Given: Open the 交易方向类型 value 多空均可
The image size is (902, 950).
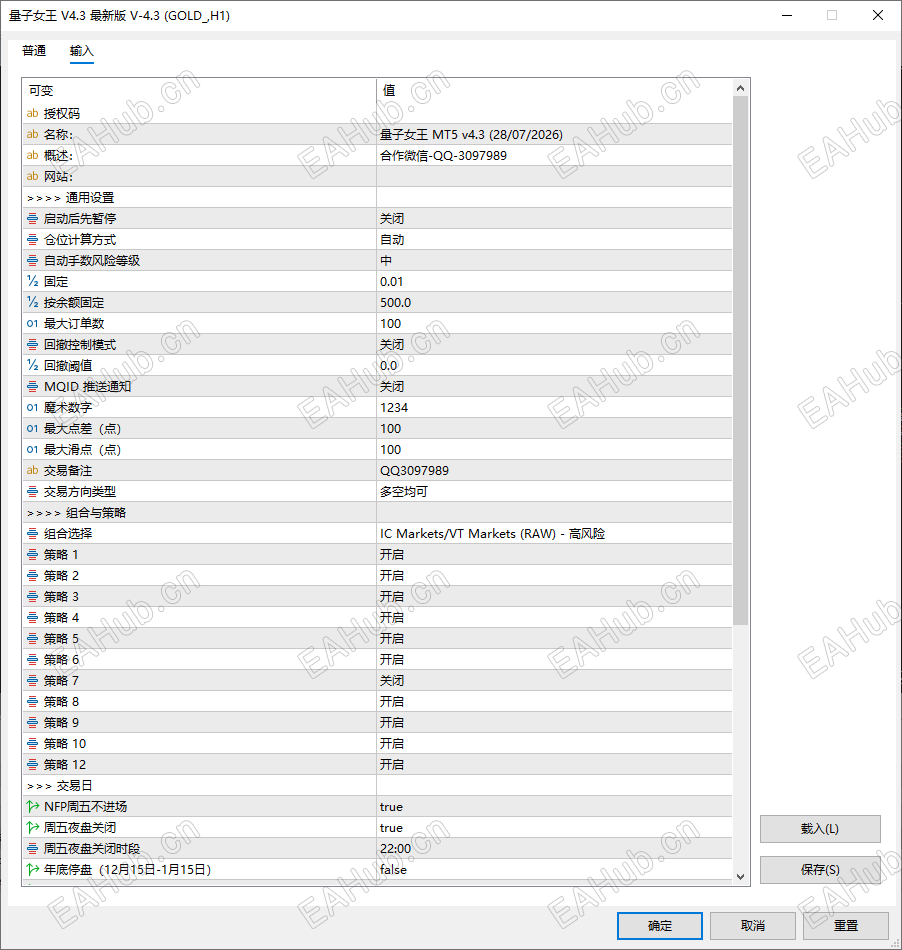Looking at the screenshot, I should coord(554,491).
